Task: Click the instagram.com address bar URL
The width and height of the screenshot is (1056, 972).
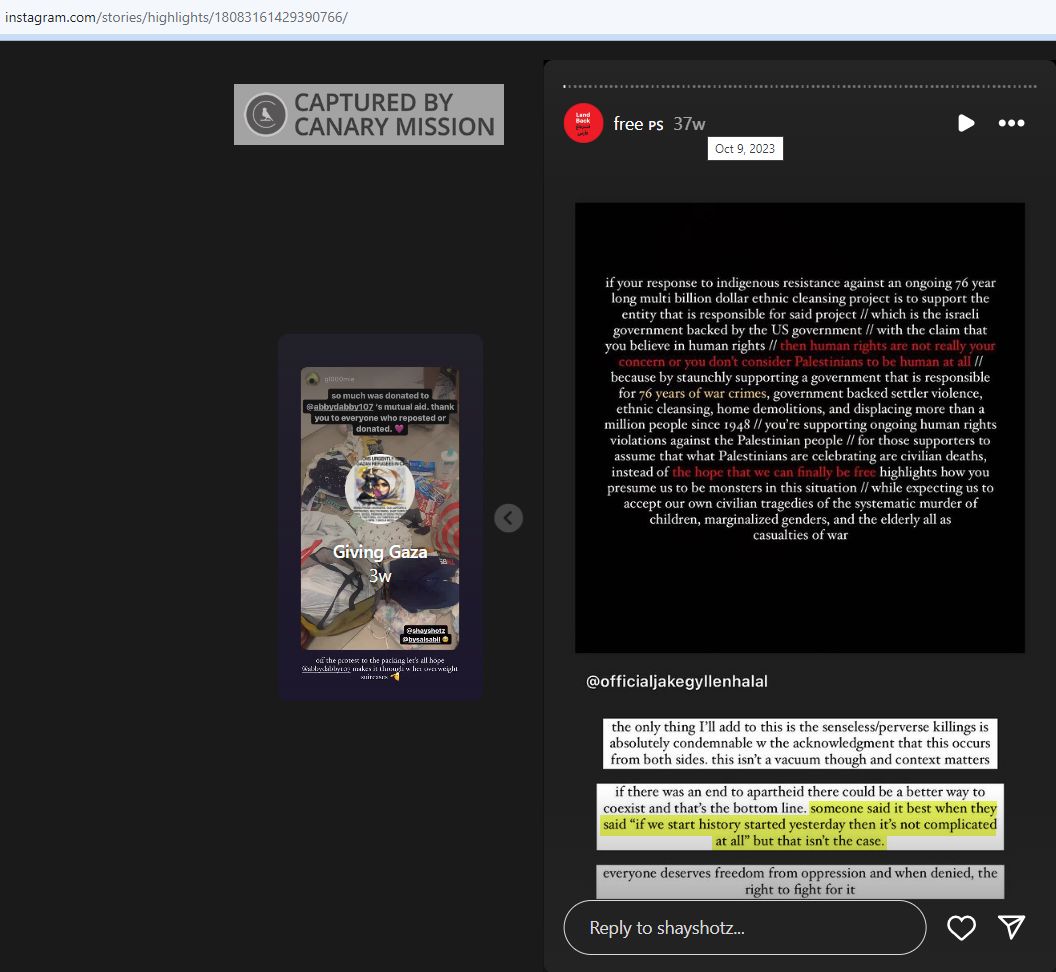Action: pos(176,18)
